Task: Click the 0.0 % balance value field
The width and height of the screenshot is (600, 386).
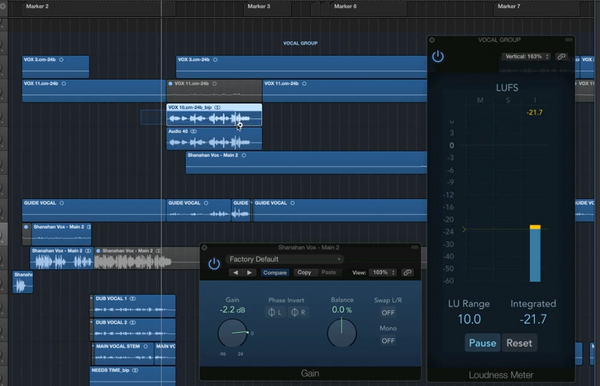Action: click(x=342, y=309)
